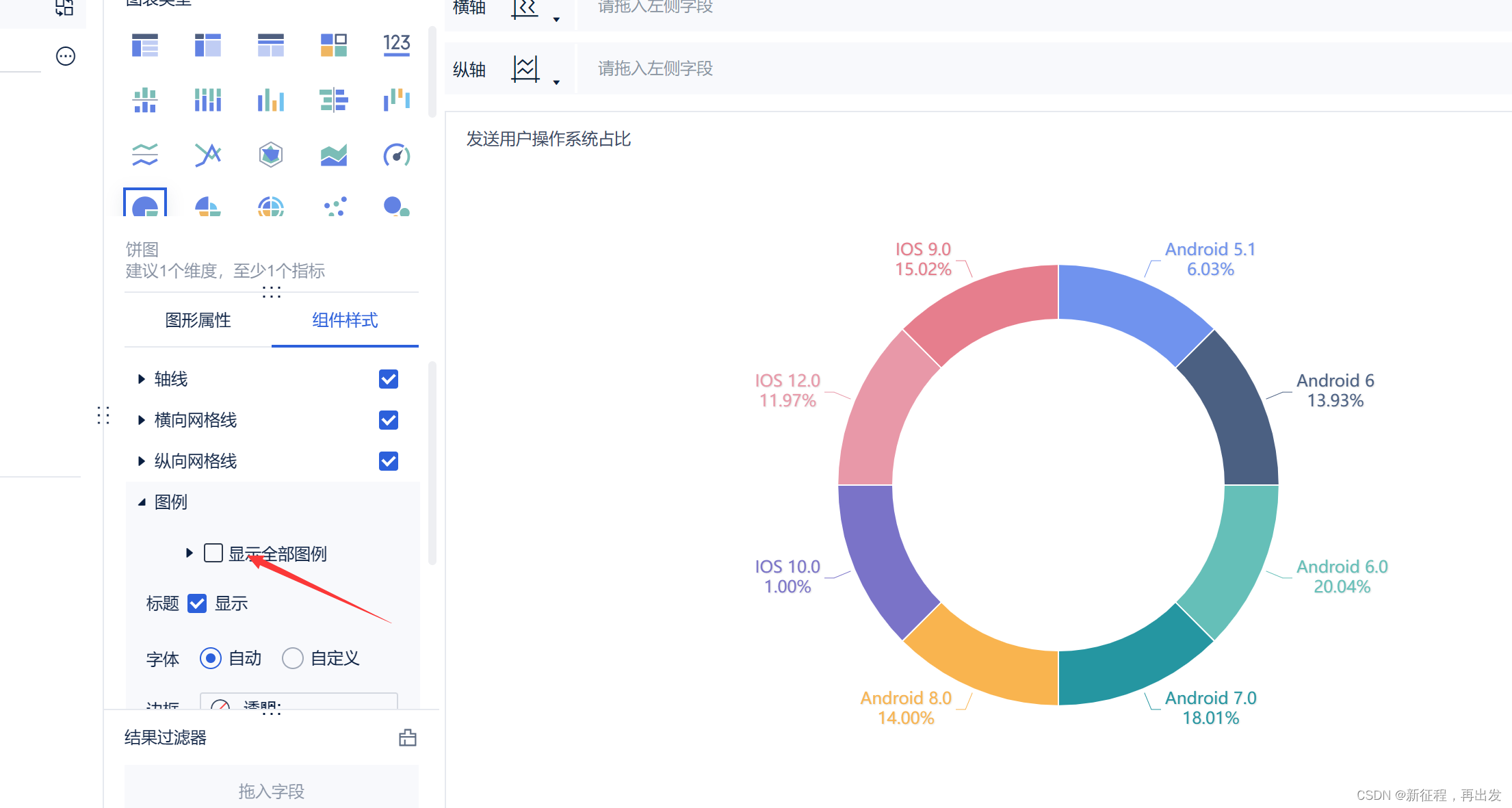This screenshot has height=808, width=1512.
Task: Uncheck the 轴线 checkbox
Action: 389,379
